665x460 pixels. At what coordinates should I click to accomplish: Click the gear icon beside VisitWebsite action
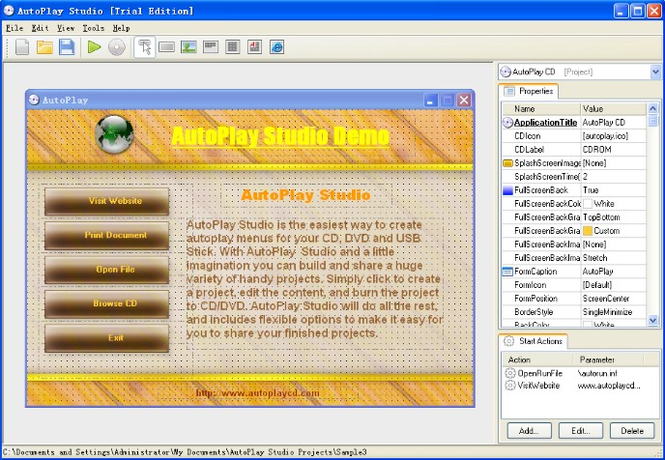tap(510, 385)
